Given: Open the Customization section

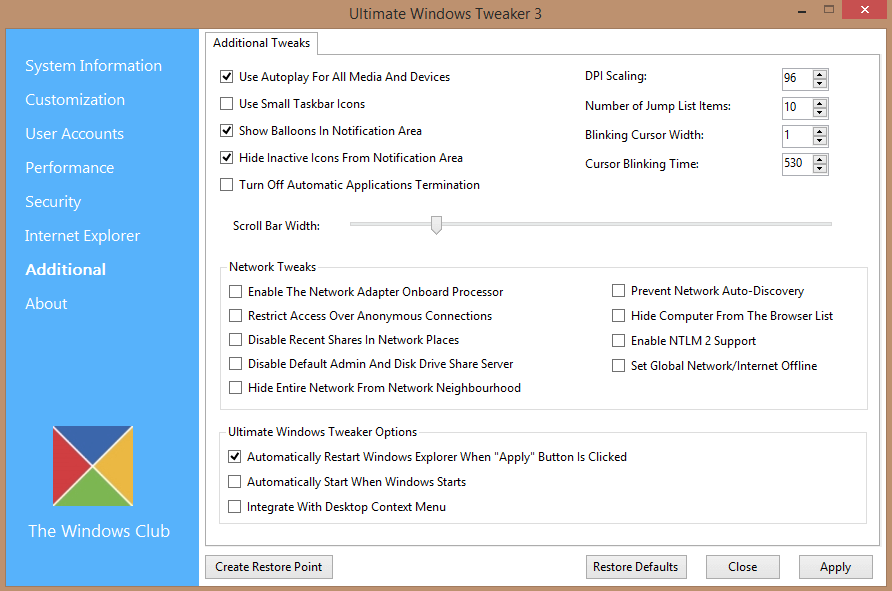Looking at the screenshot, I should click(x=75, y=100).
